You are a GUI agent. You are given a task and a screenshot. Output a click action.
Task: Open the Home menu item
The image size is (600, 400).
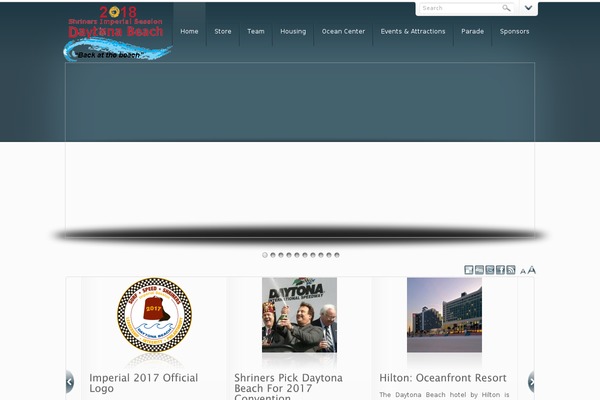pos(189,31)
